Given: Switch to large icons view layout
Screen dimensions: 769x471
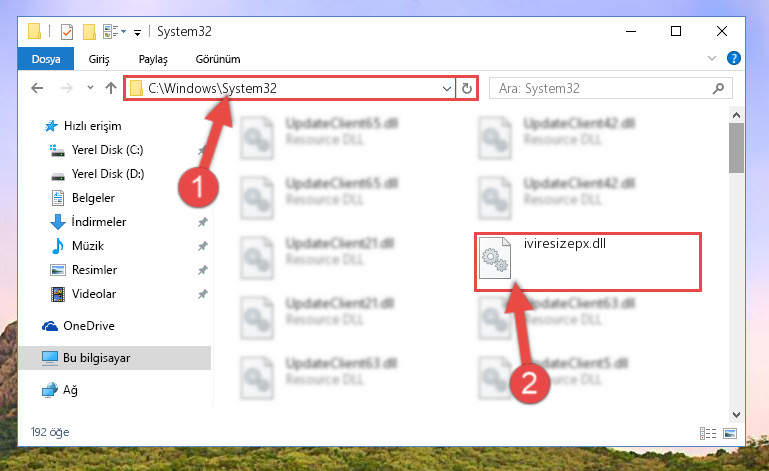Looking at the screenshot, I should [730, 433].
